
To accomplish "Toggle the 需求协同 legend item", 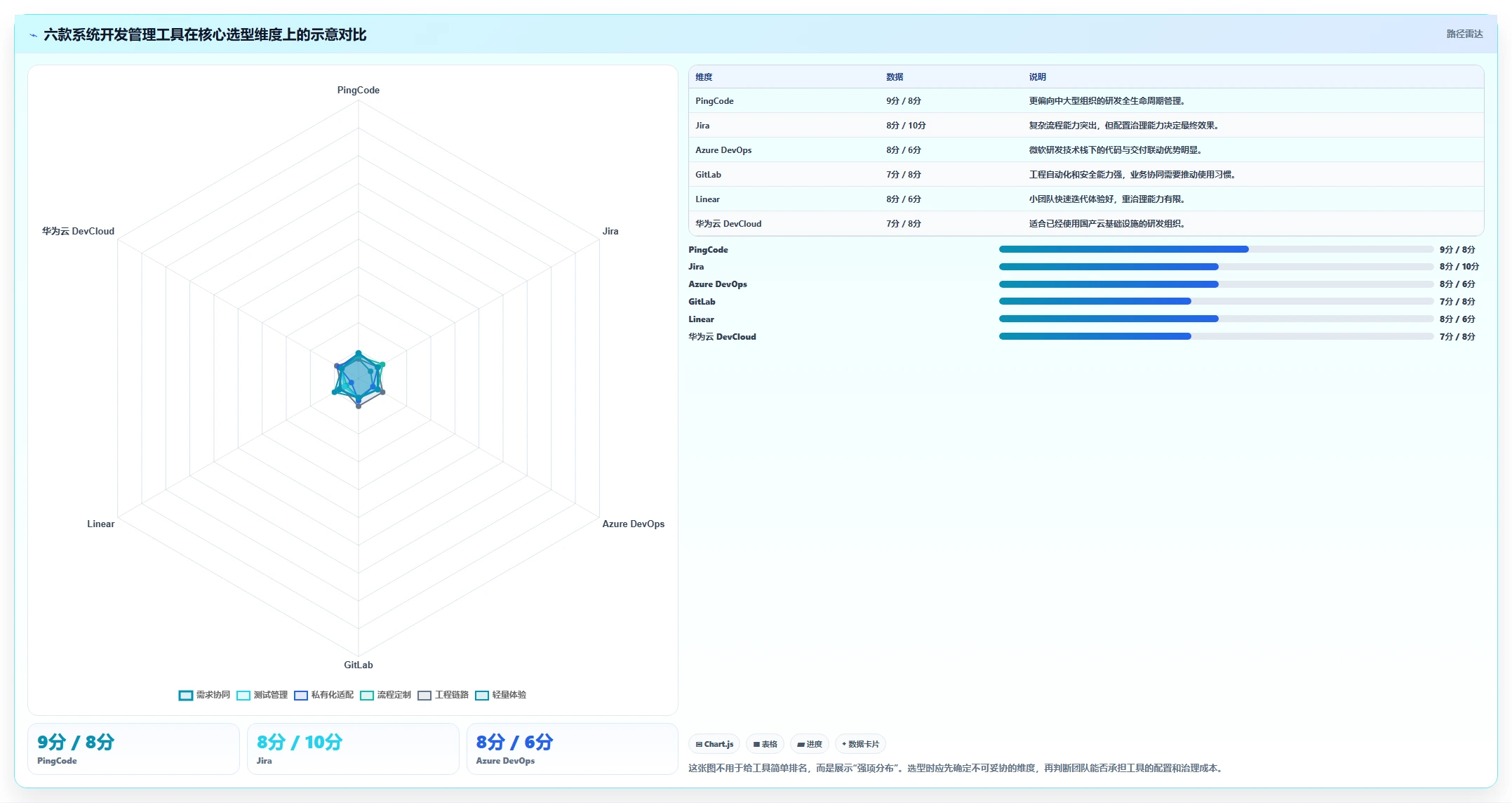I will (204, 695).
